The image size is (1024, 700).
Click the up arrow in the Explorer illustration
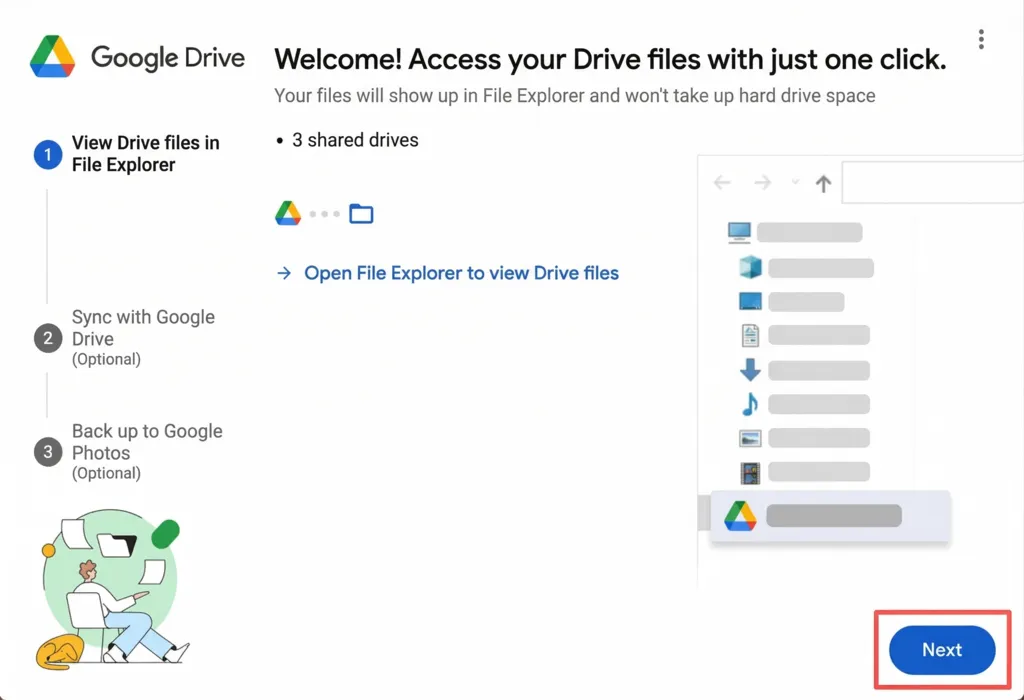click(823, 184)
